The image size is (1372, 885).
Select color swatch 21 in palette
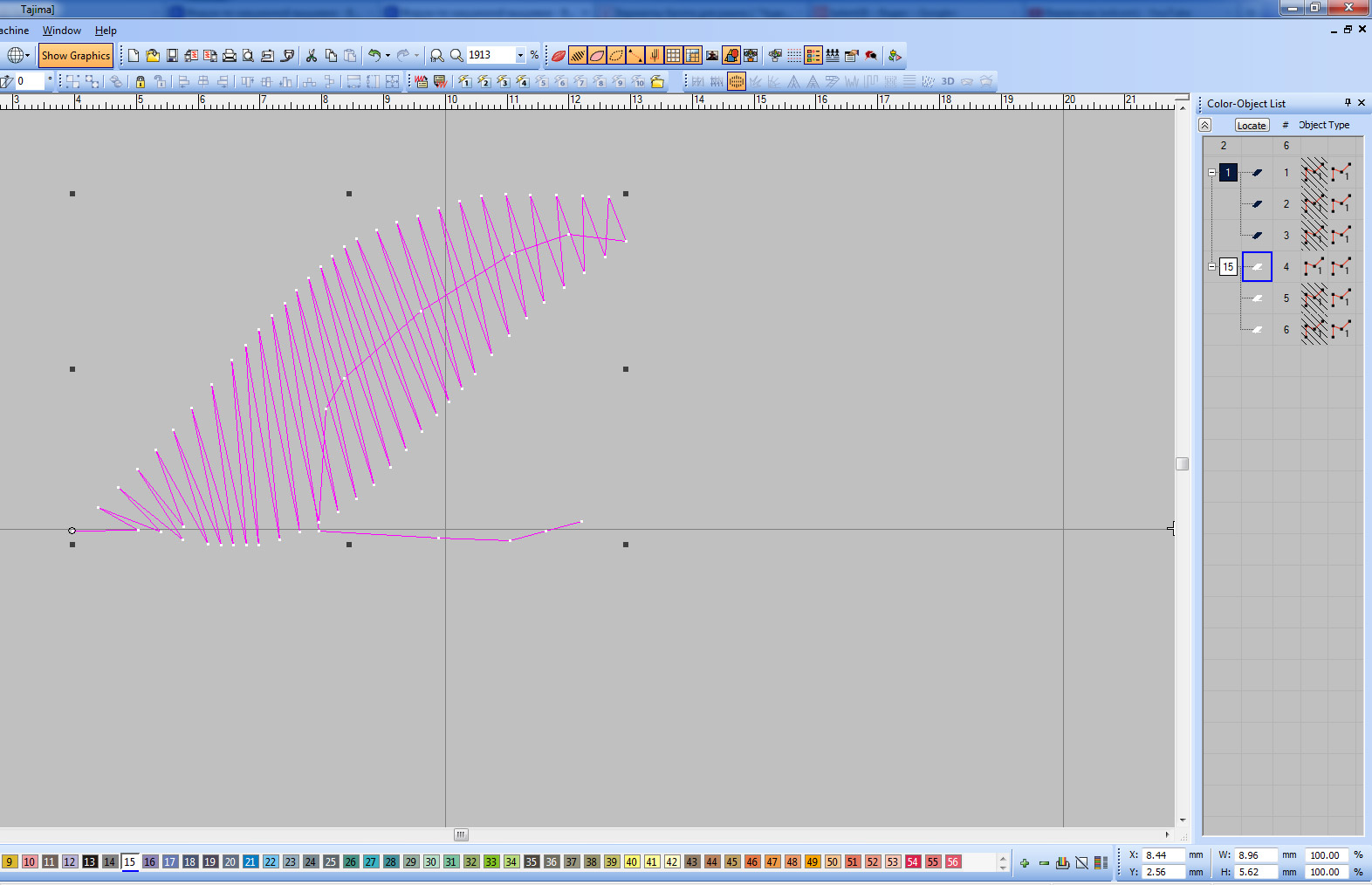[250, 861]
